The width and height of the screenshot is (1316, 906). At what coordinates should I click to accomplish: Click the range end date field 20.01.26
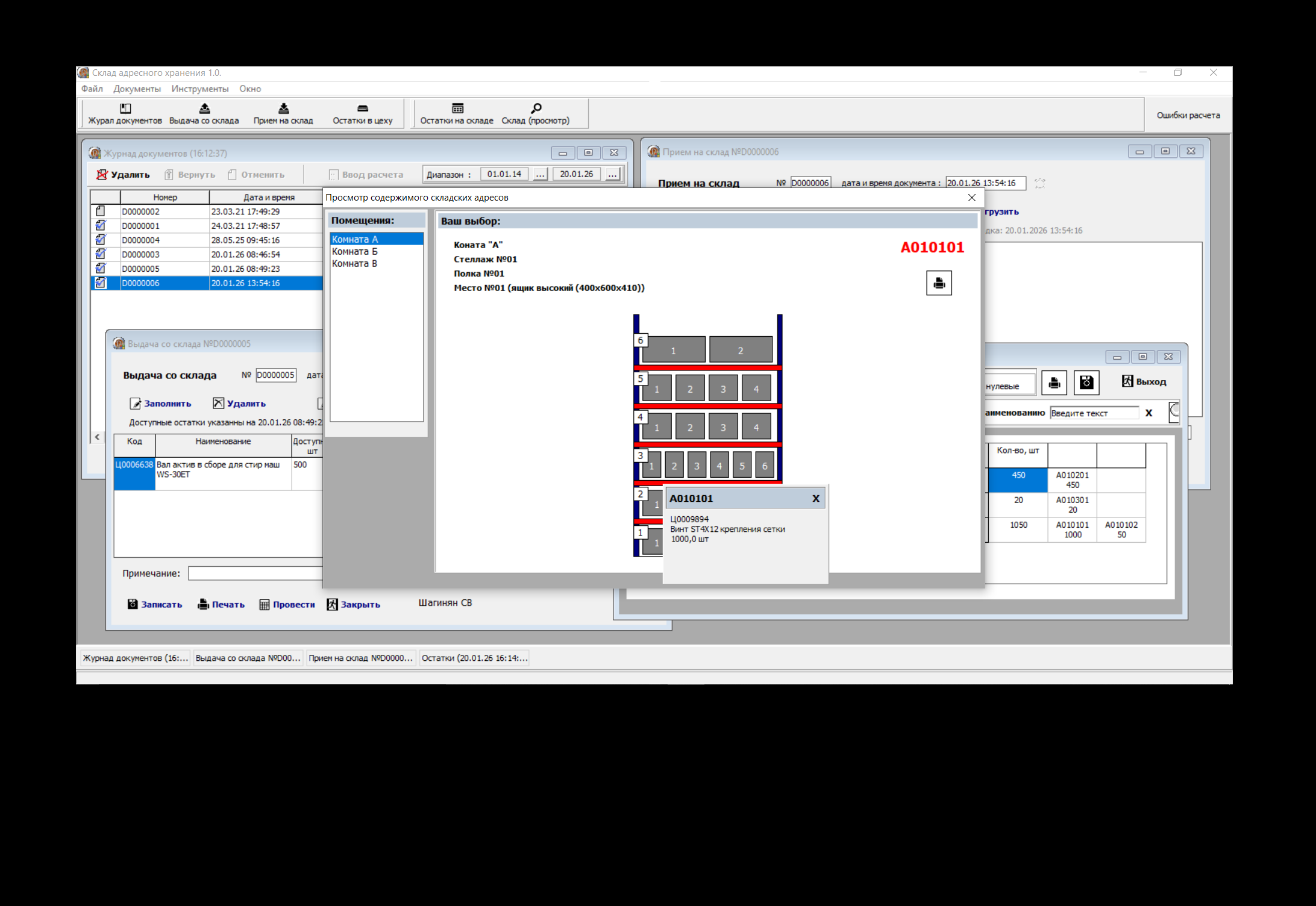[x=577, y=174]
